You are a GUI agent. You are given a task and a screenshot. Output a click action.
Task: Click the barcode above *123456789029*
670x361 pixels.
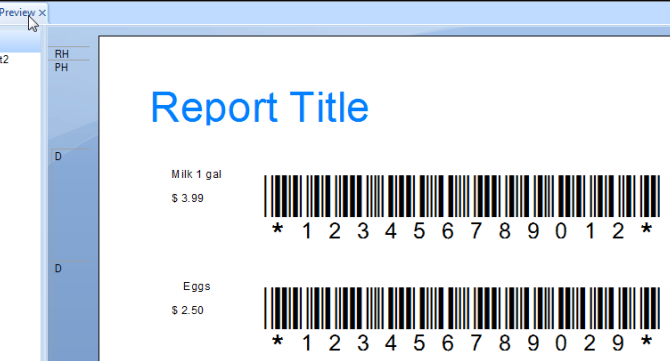[462, 308]
